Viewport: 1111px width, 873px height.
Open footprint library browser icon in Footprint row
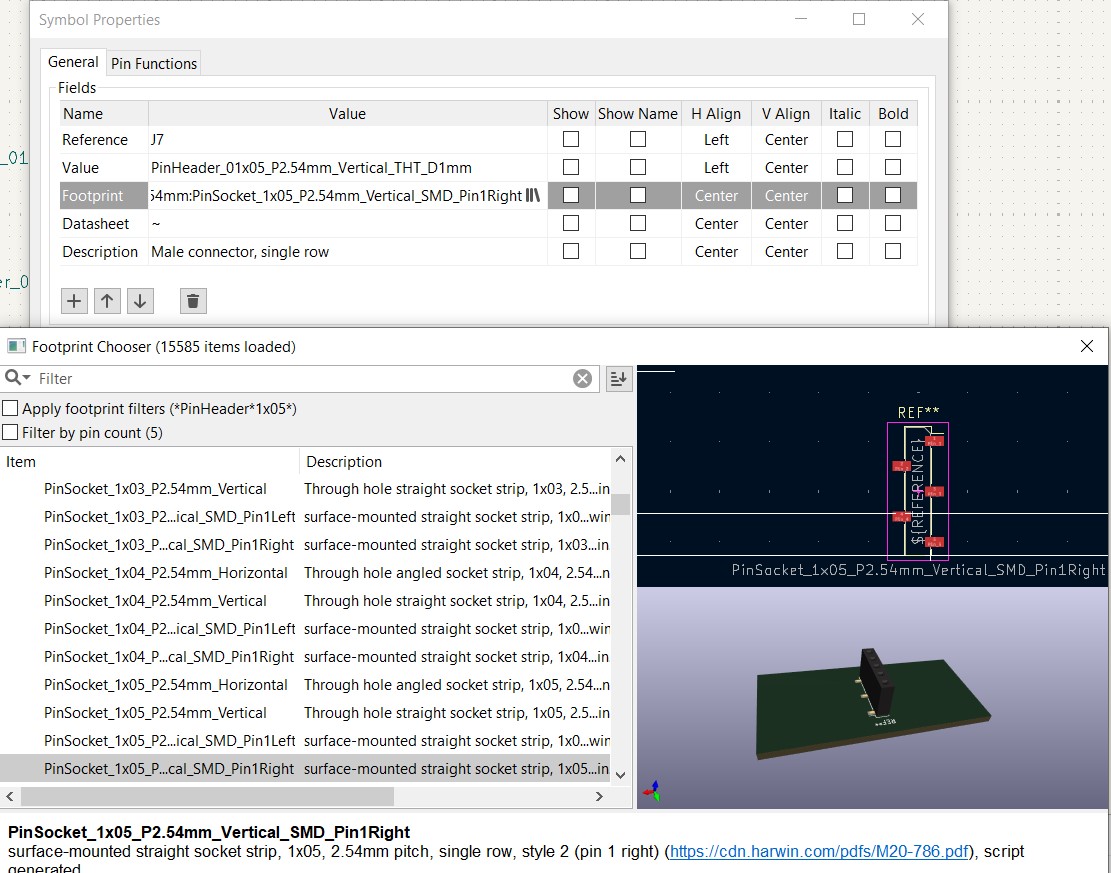click(533, 196)
